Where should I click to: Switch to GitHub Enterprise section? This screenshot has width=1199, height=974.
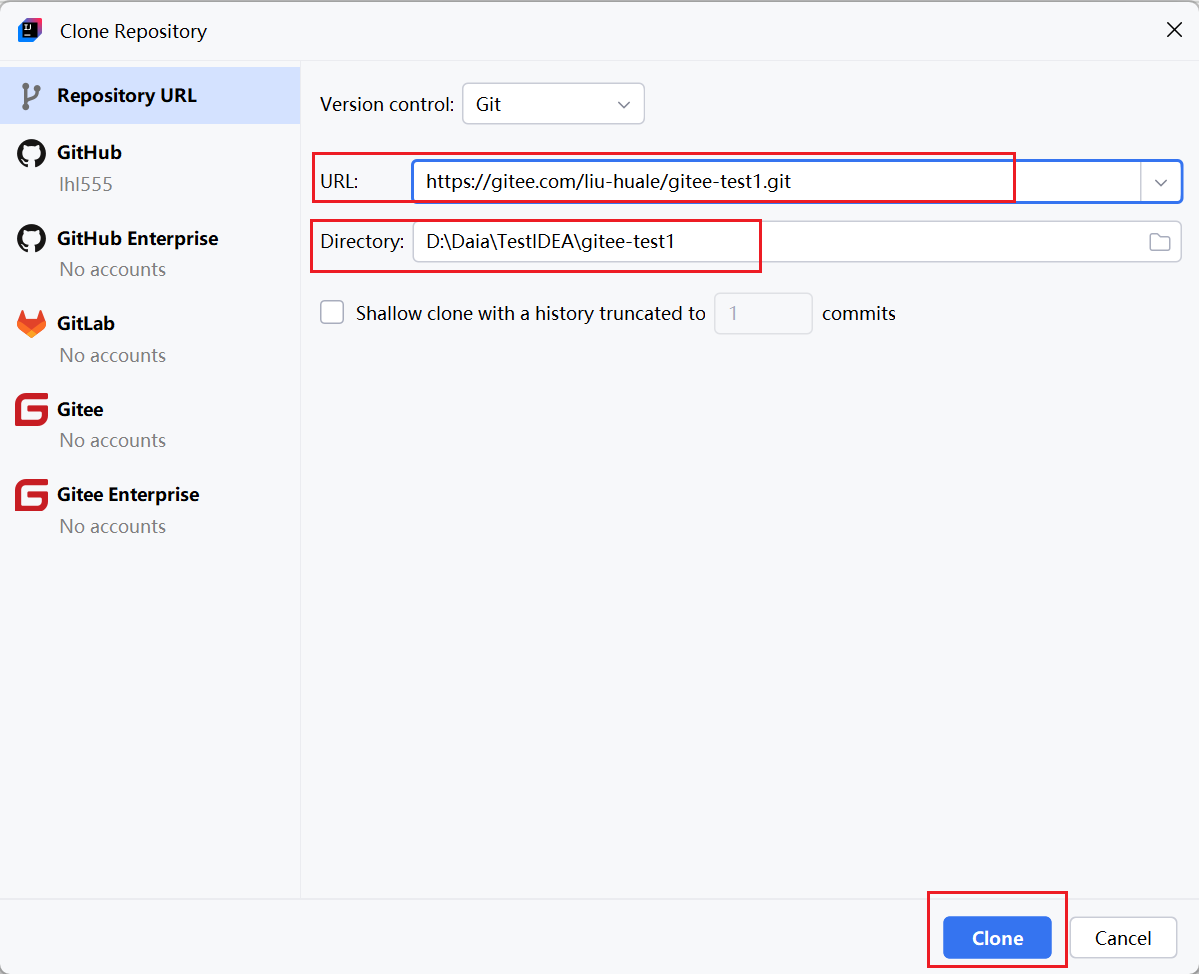point(150,253)
